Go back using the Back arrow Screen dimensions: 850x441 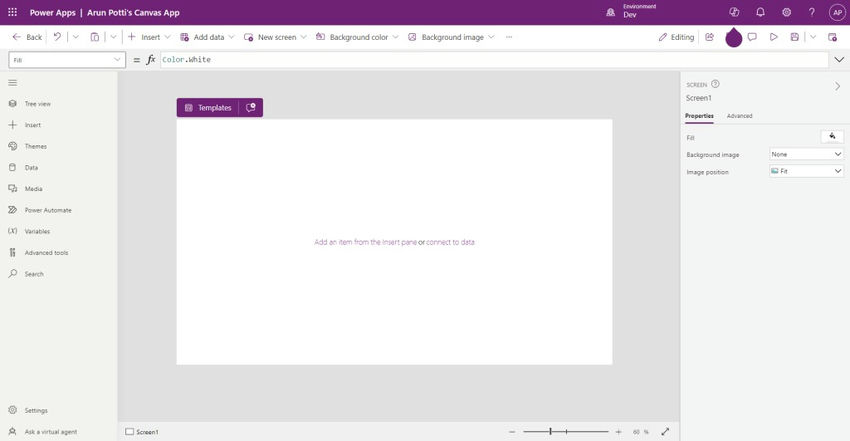click(x=27, y=37)
